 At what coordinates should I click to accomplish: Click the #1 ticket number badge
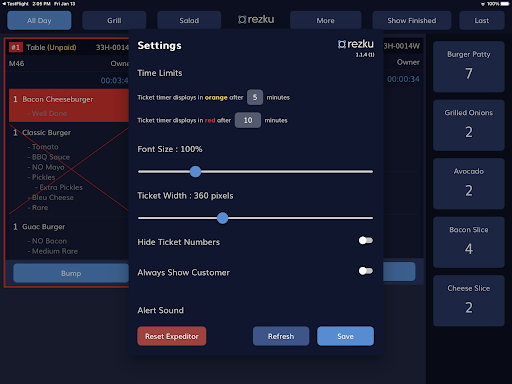pos(16,47)
